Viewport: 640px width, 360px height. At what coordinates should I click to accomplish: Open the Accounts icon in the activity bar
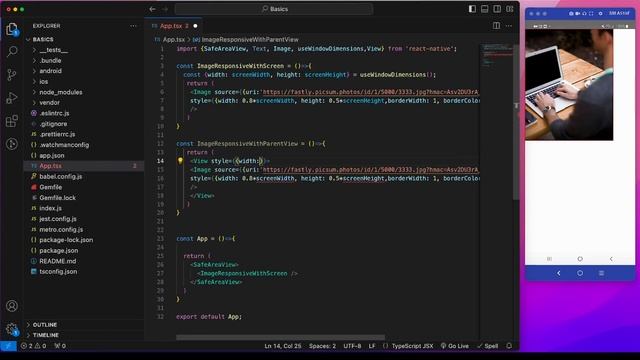(12, 306)
